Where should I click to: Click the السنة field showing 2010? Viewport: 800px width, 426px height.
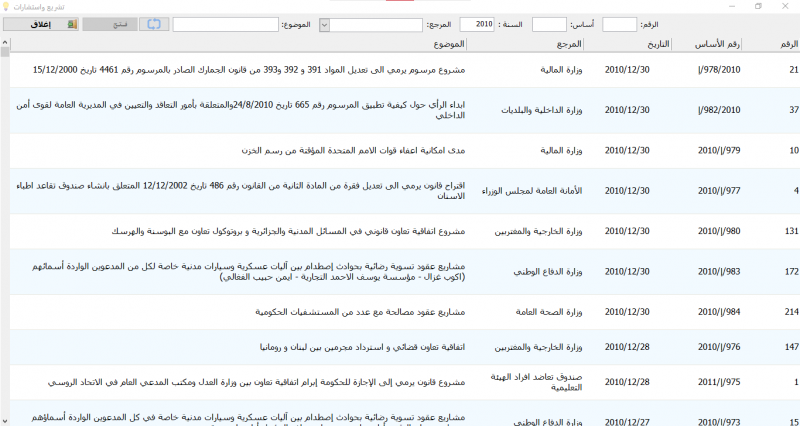click(477, 24)
